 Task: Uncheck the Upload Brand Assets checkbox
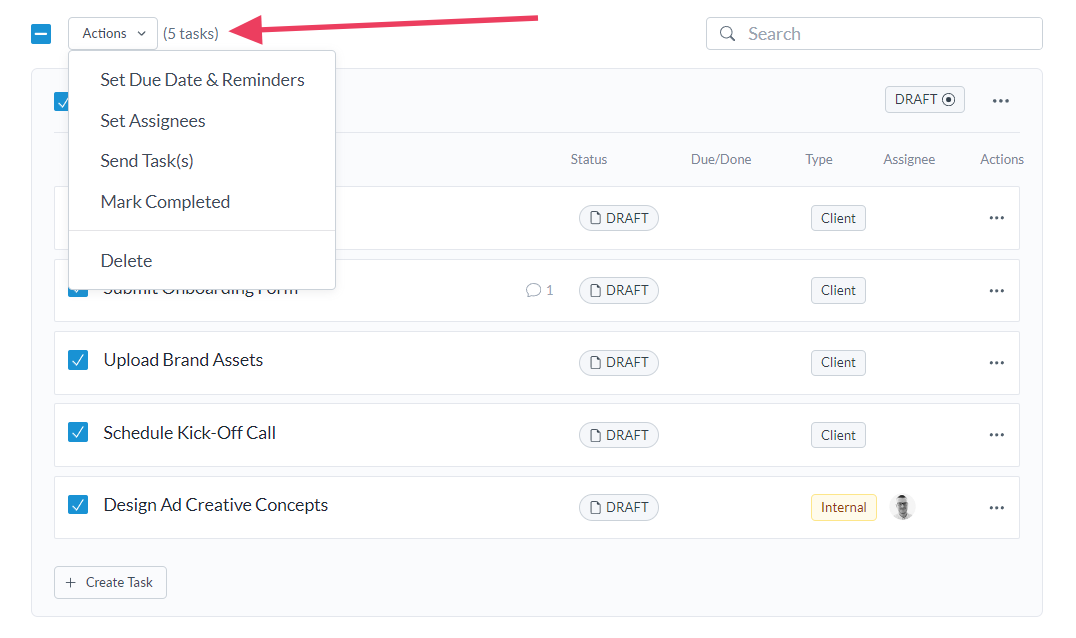[x=78, y=360]
